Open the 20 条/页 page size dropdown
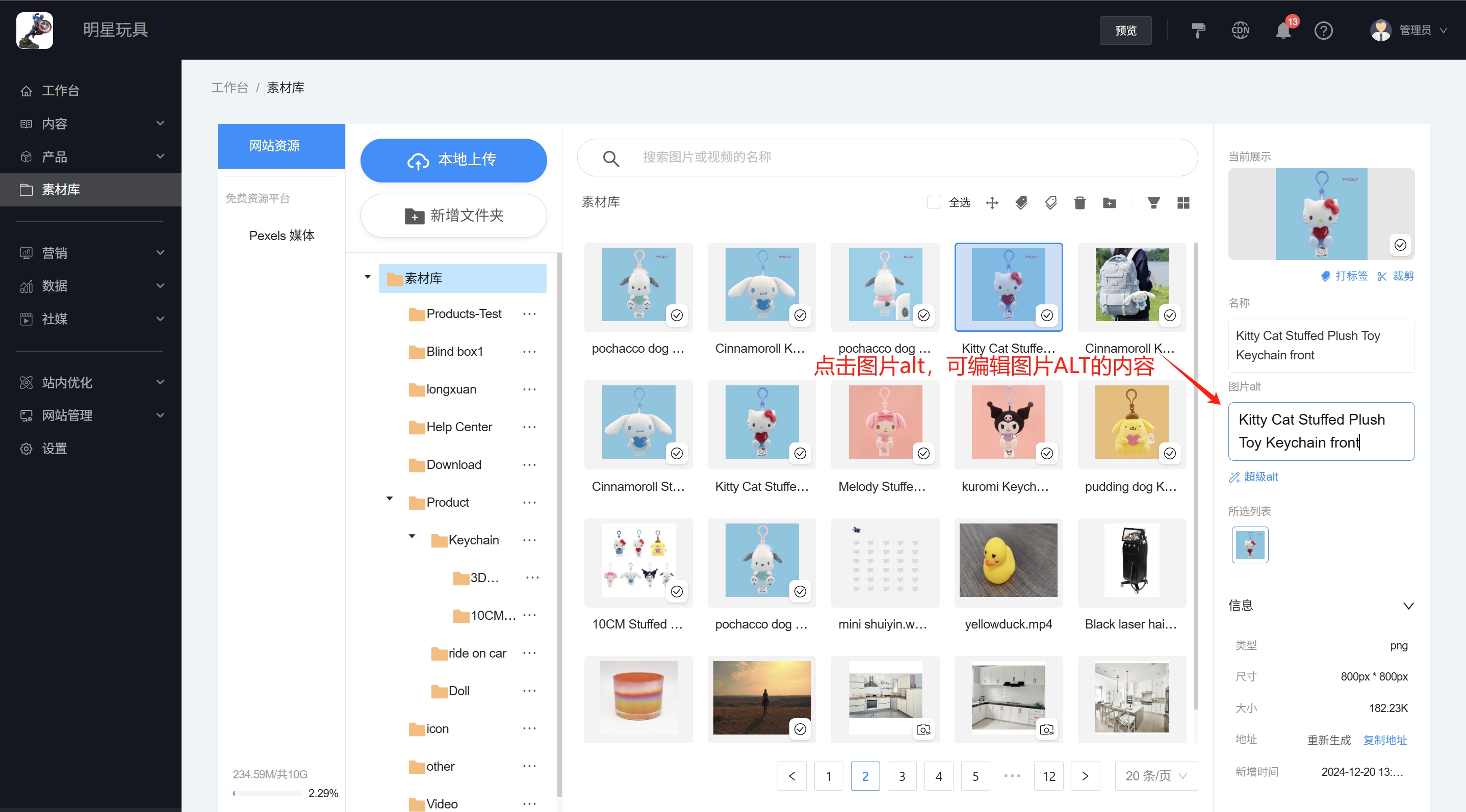This screenshot has width=1466, height=812. click(x=1156, y=776)
